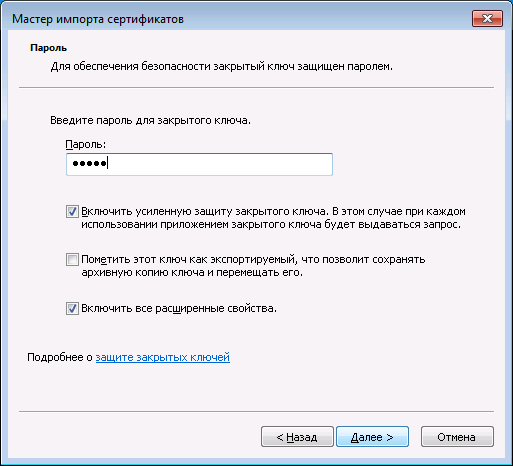Click the text Включить все расширенные свойства

tap(179, 309)
